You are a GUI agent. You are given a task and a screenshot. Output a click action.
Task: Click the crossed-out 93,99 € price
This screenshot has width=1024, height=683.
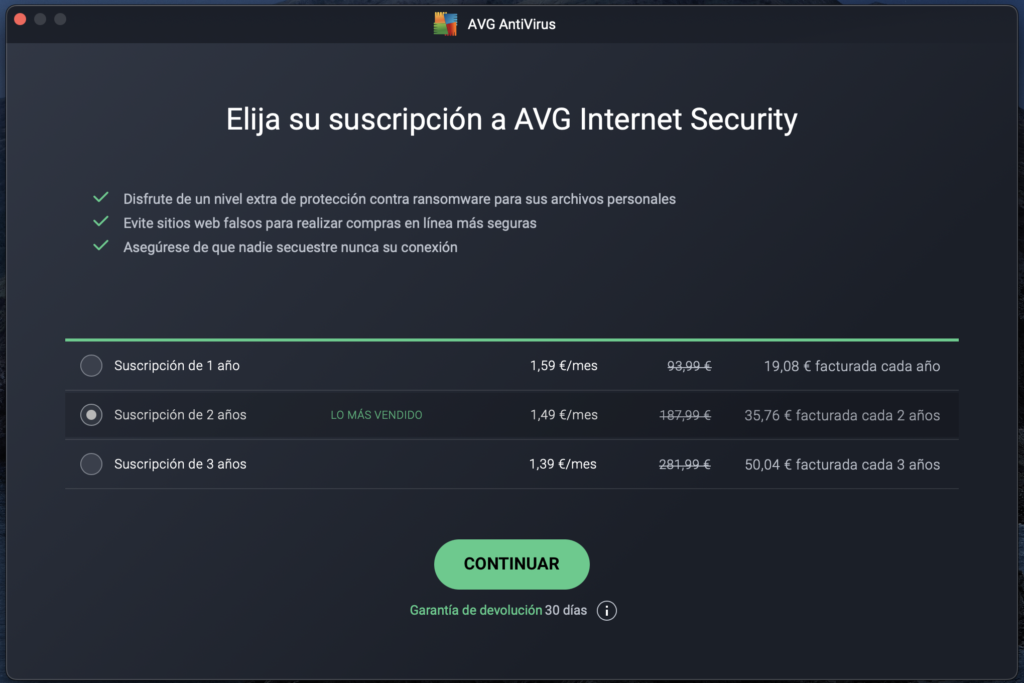click(x=689, y=366)
